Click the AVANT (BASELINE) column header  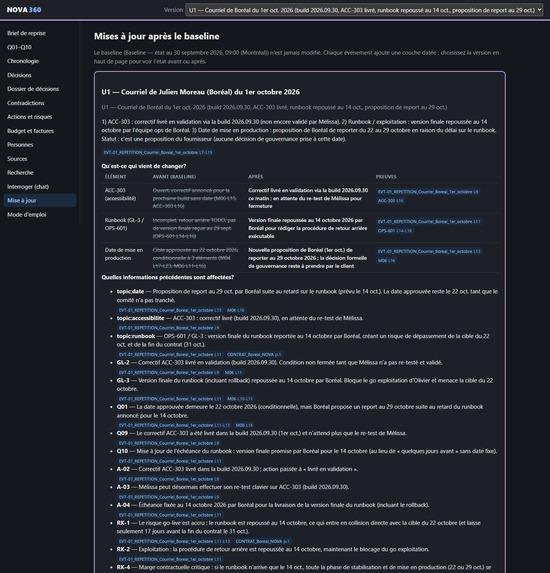click(174, 177)
